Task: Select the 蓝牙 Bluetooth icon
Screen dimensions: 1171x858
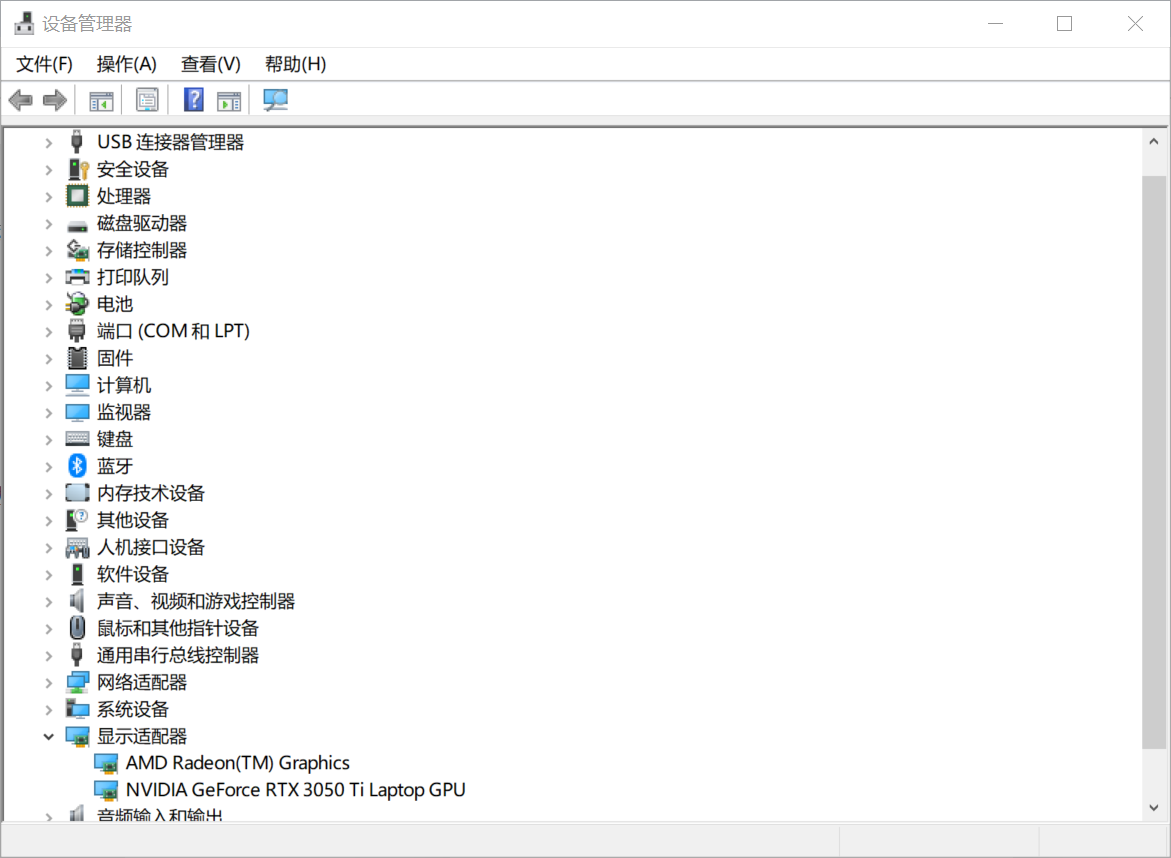Action: (77, 466)
